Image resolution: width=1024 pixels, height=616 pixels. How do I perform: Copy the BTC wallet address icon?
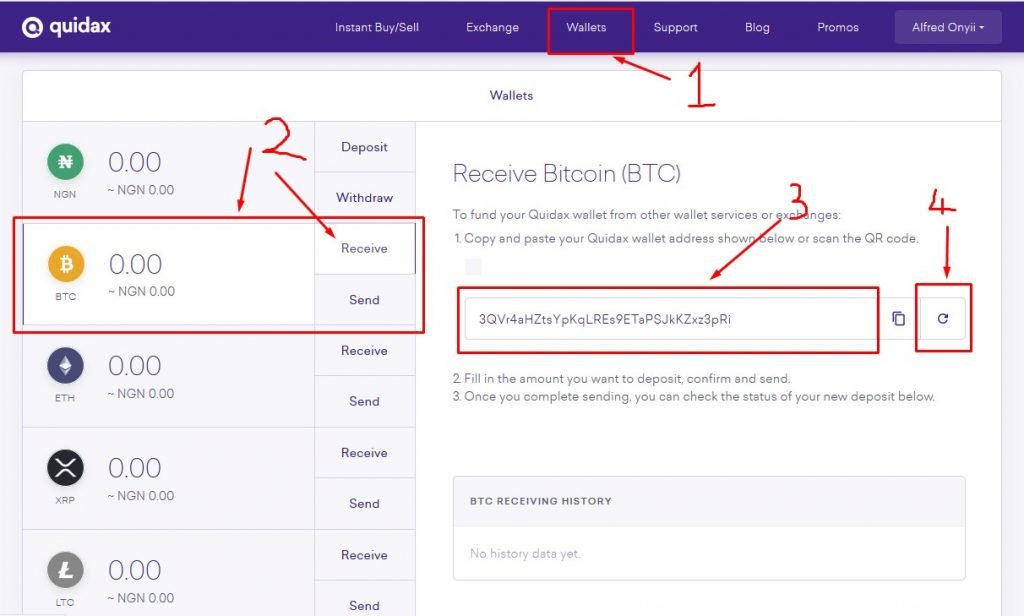[899, 318]
